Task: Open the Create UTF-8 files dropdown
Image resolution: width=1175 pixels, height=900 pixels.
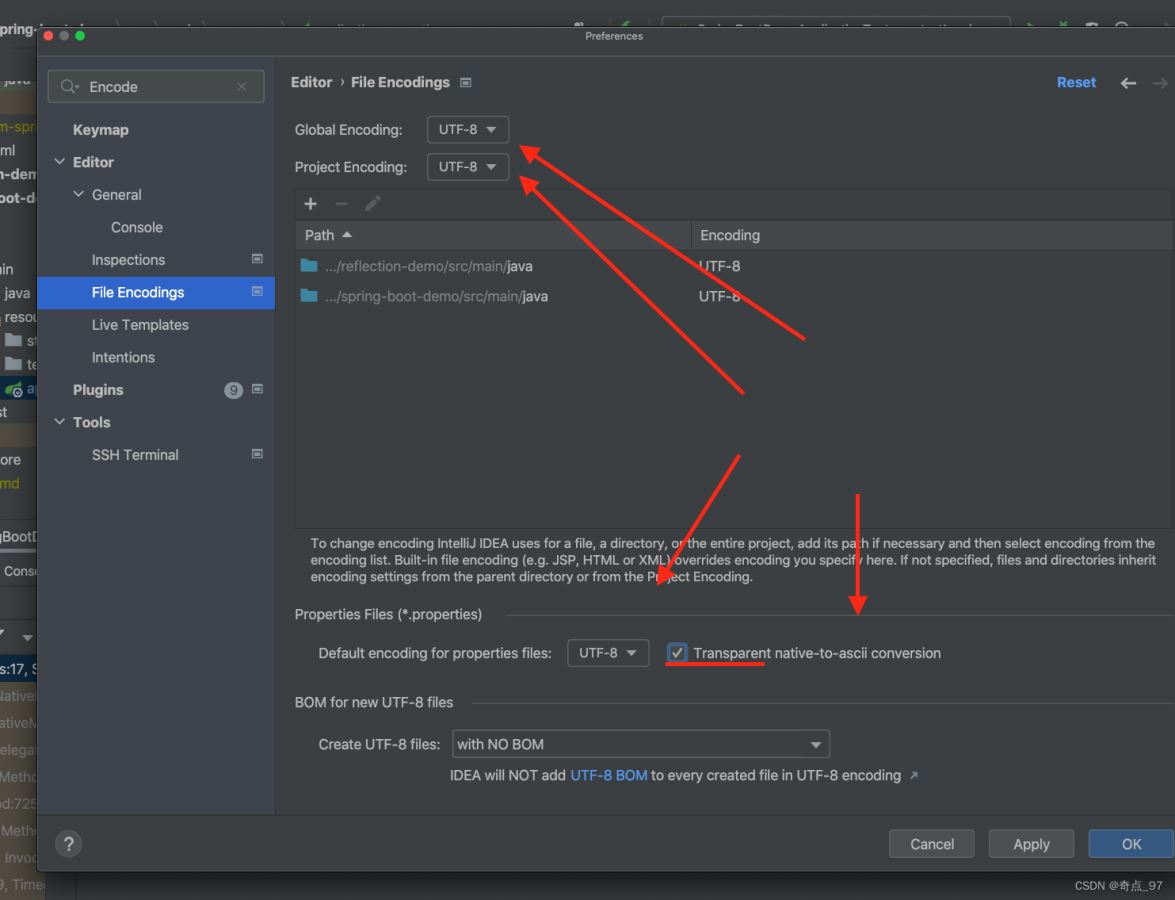Action: click(x=640, y=744)
